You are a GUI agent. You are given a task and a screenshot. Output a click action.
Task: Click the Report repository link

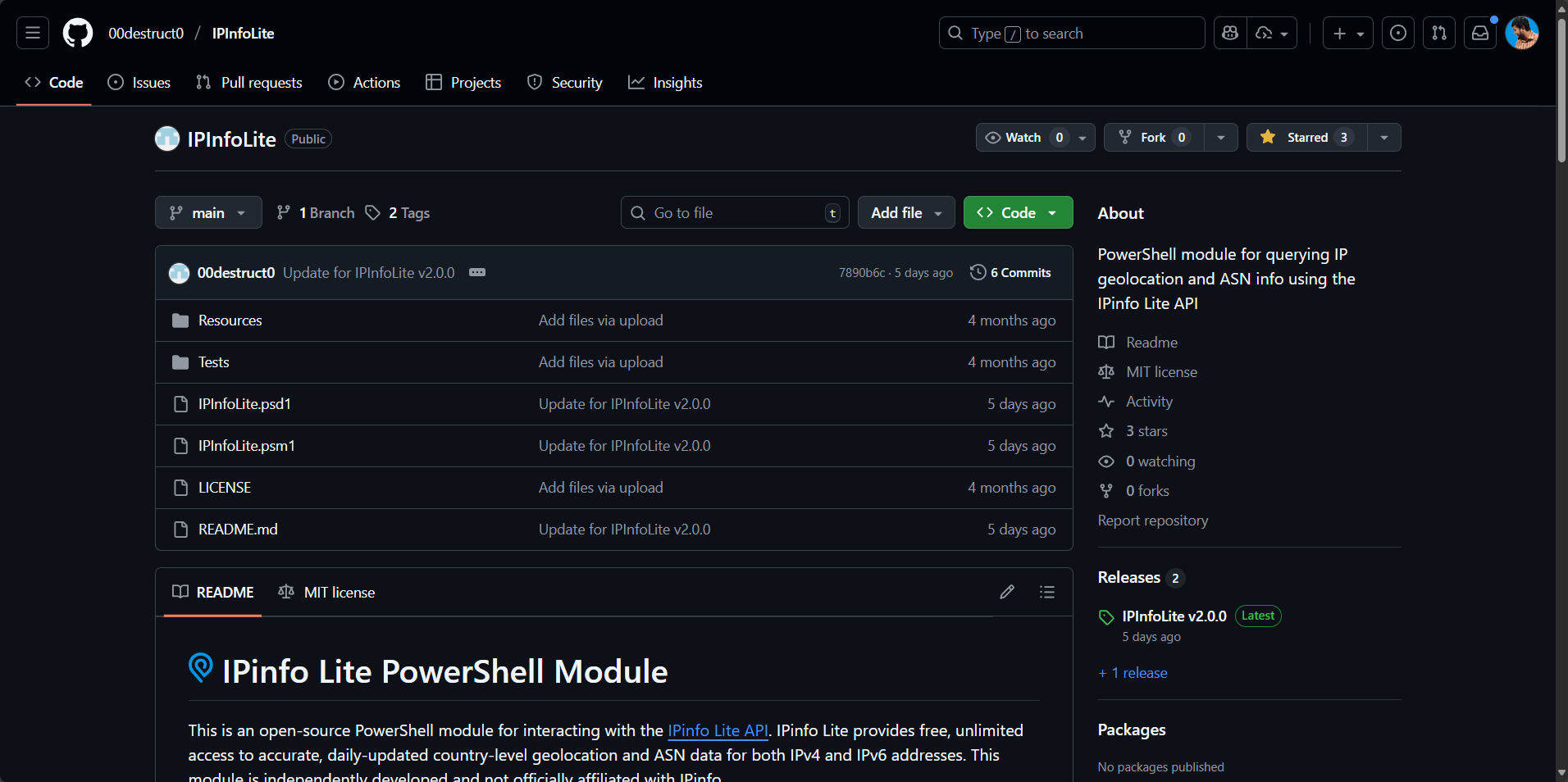point(1153,521)
